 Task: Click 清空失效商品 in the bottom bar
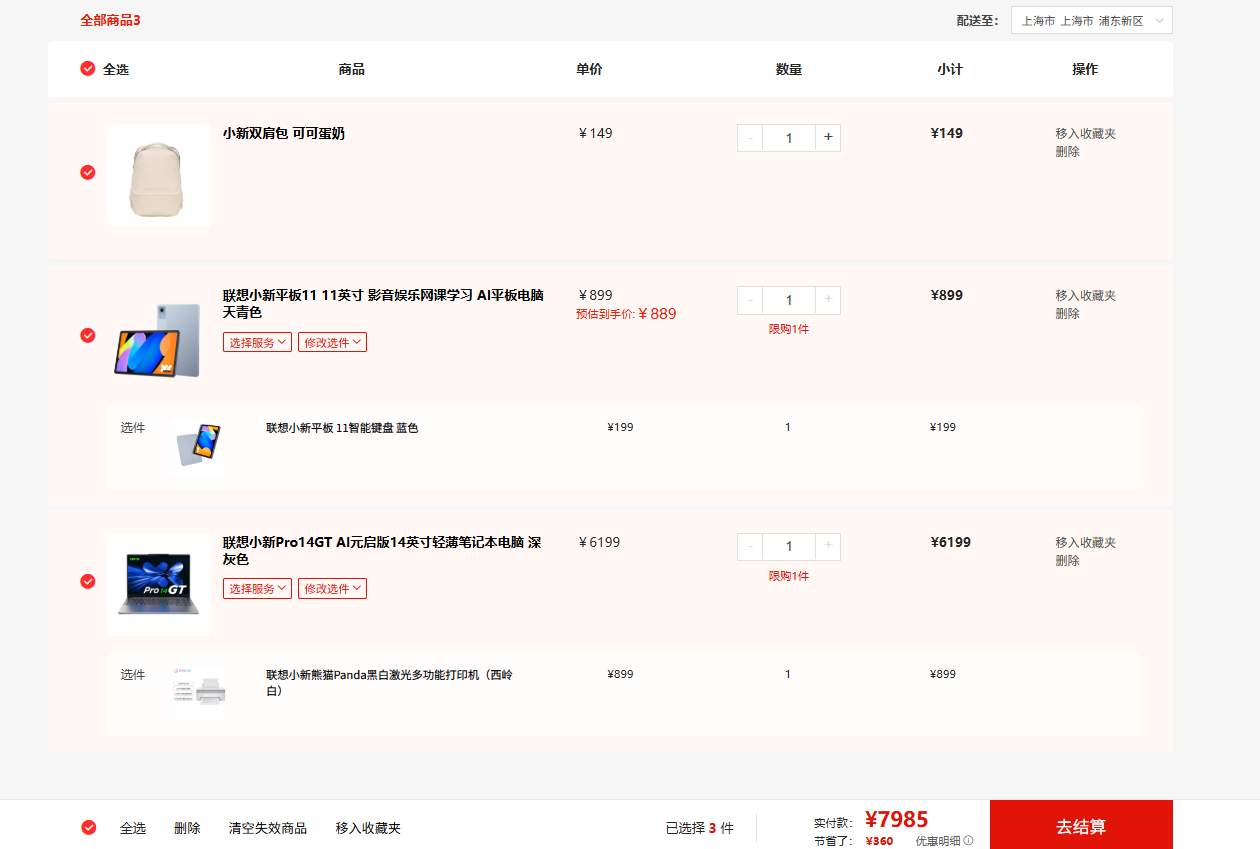[267, 828]
